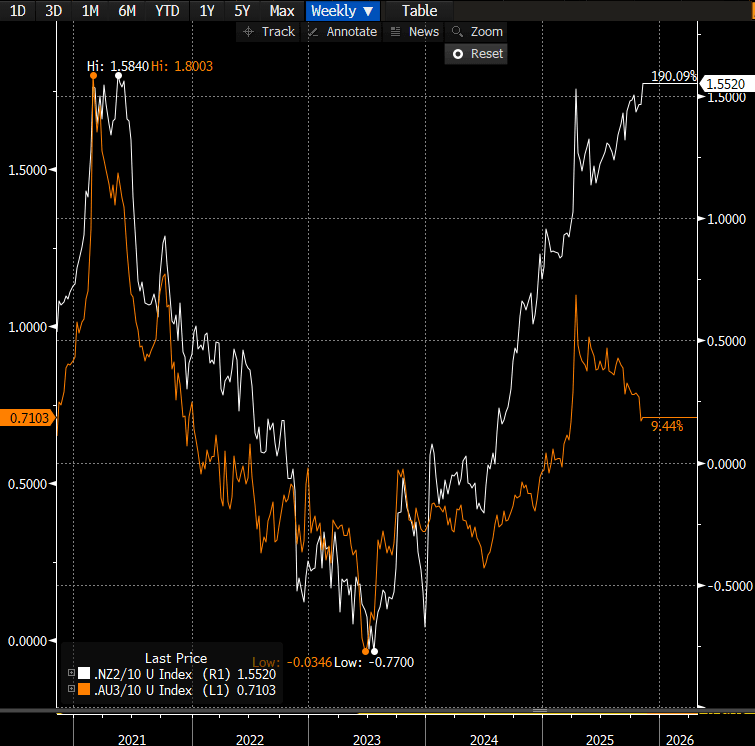Open the Weekly periodicity dropdown
The width and height of the screenshot is (755, 746).
[x=342, y=11]
